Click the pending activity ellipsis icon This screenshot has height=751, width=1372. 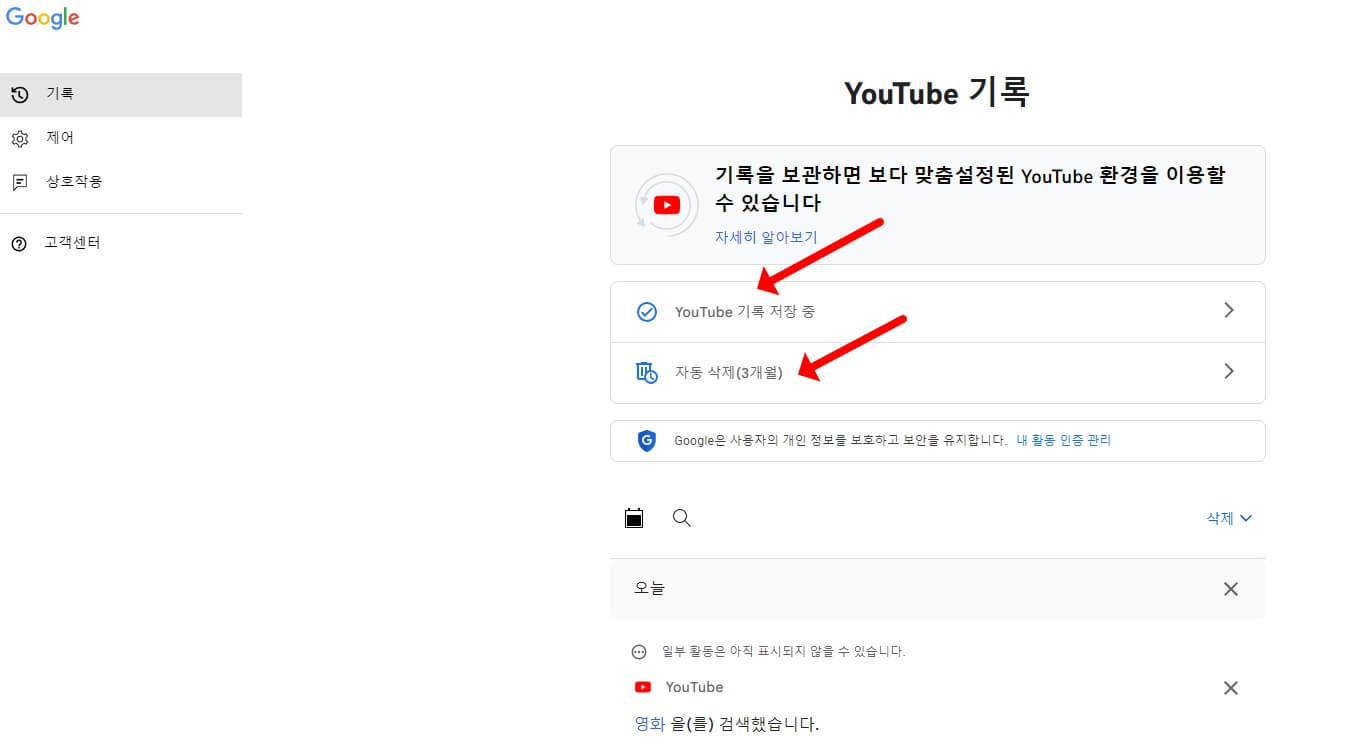[640, 652]
